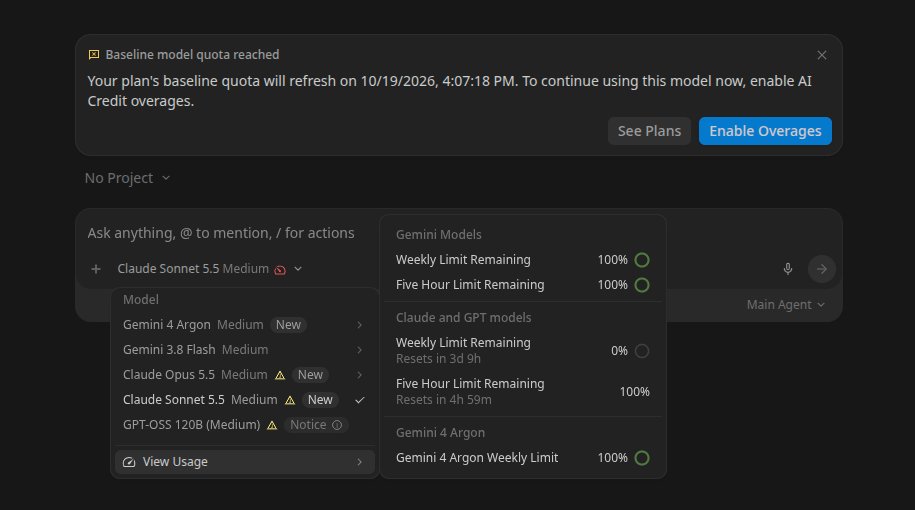Click warning triangle on Claude Sonnet 5.5 row
This screenshot has width=915, height=510.
click(290, 400)
